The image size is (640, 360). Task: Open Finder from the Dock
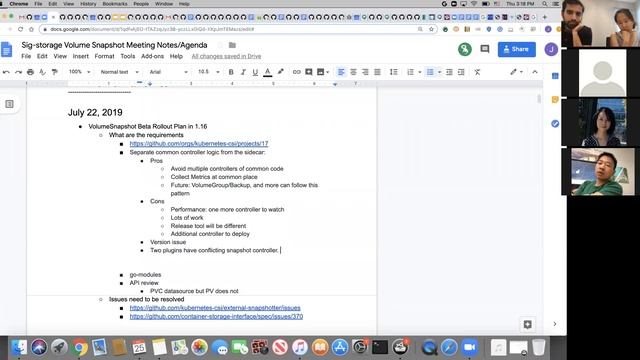pos(19,347)
